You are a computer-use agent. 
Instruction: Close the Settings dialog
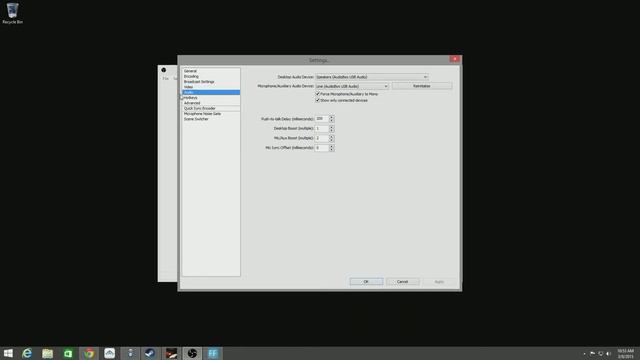coord(455,59)
